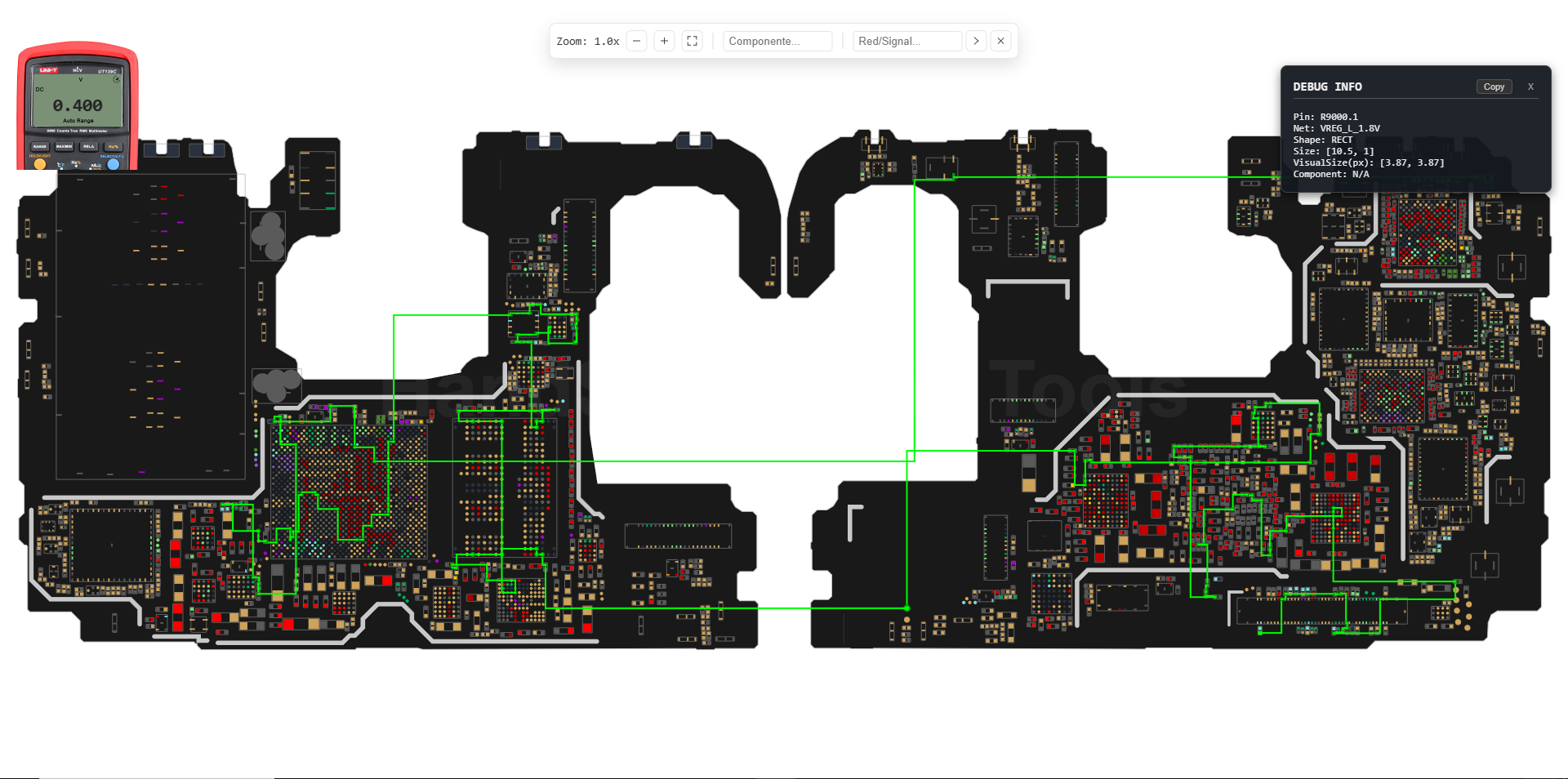The image size is (1568, 779).
Task: Click the 'Zoom: 1.0x' label
Action: tap(588, 42)
